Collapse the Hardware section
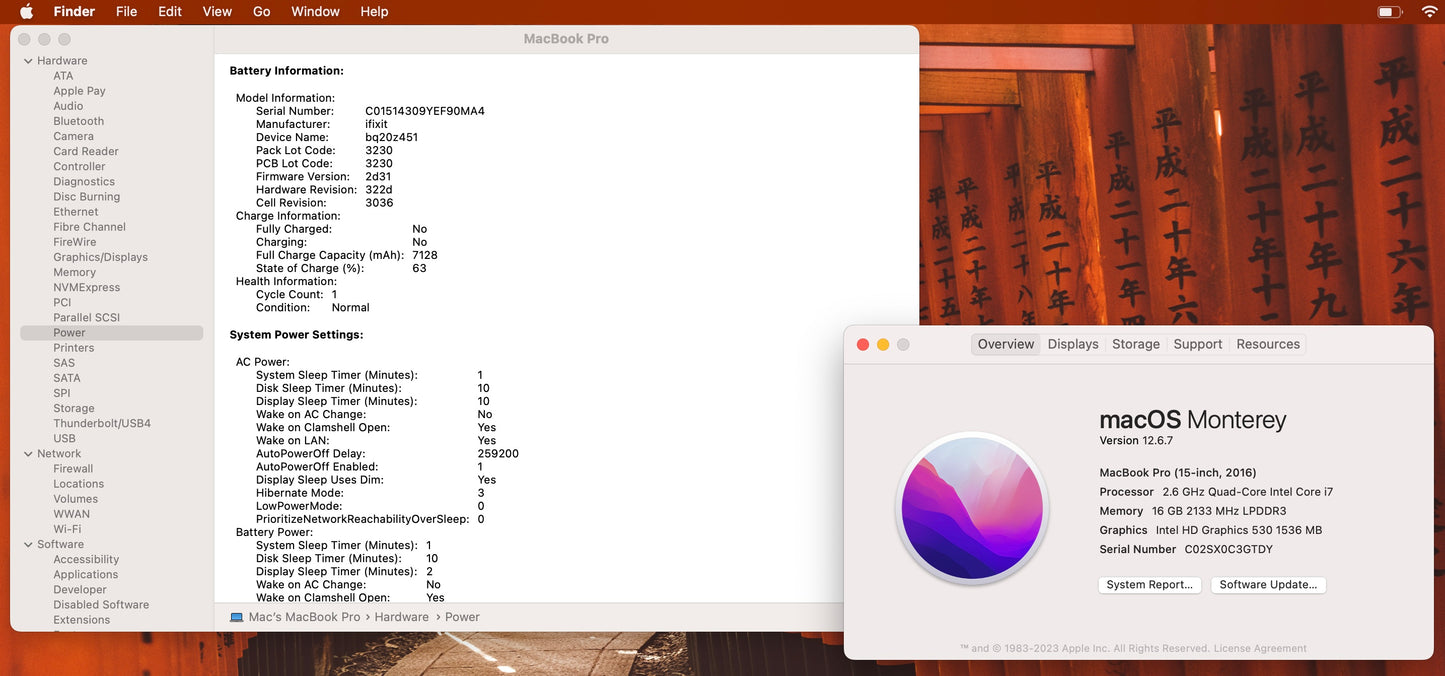Screen dimensions: 1445x676 [x=28, y=61]
